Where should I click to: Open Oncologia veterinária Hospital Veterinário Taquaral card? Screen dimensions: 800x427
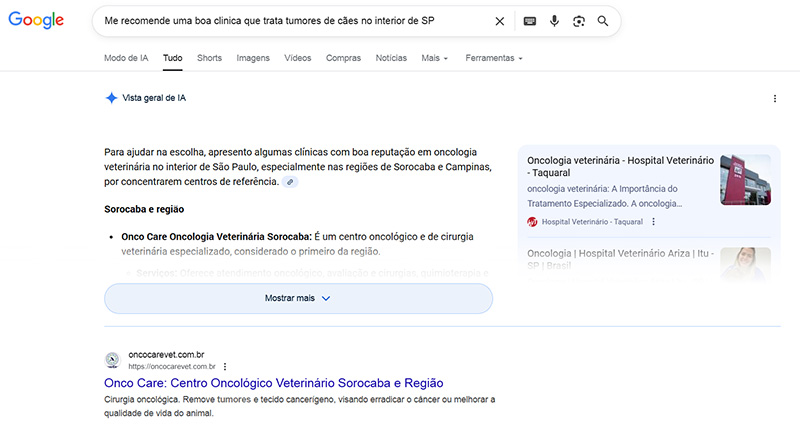tap(620, 166)
